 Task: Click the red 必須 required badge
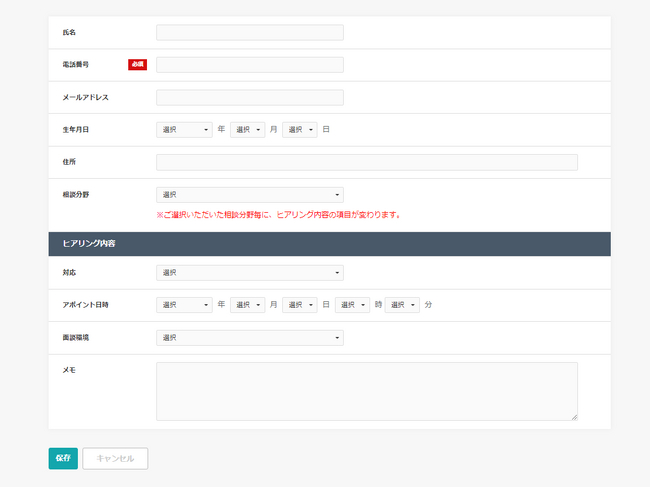coord(137,64)
